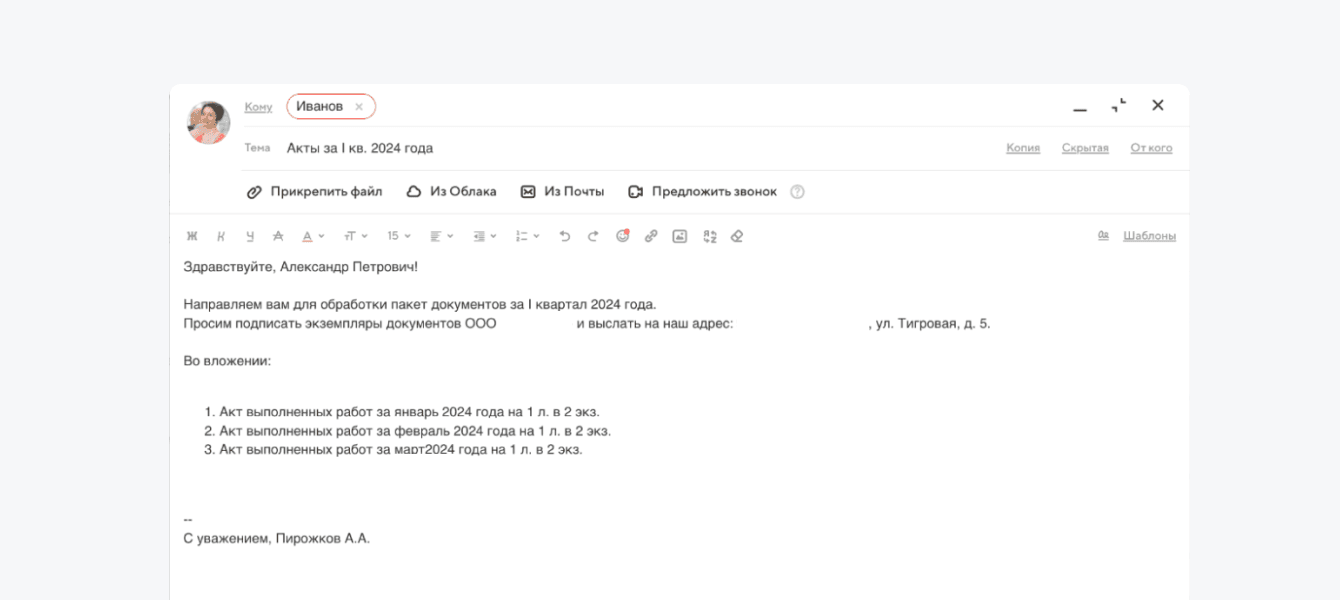Viewport: 1340px width, 600px height.
Task: Insert an inline image
Action: pyautogui.click(x=680, y=236)
